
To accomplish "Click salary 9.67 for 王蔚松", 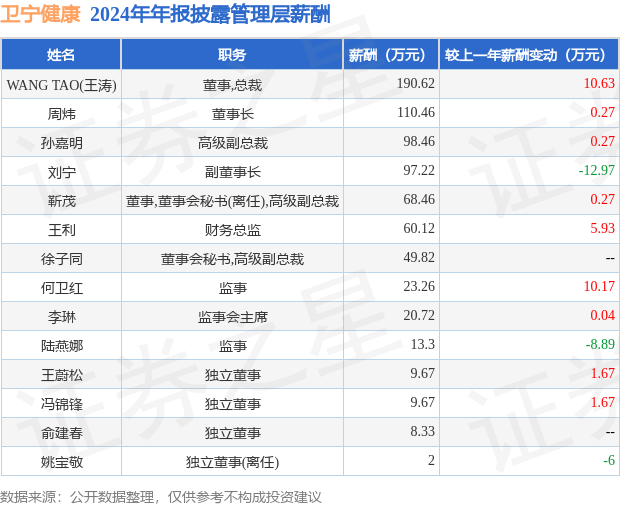I will click(422, 373).
